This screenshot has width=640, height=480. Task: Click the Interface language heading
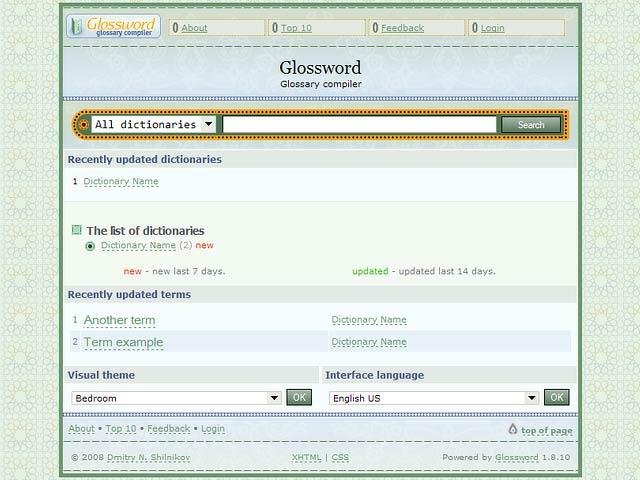(x=375, y=375)
